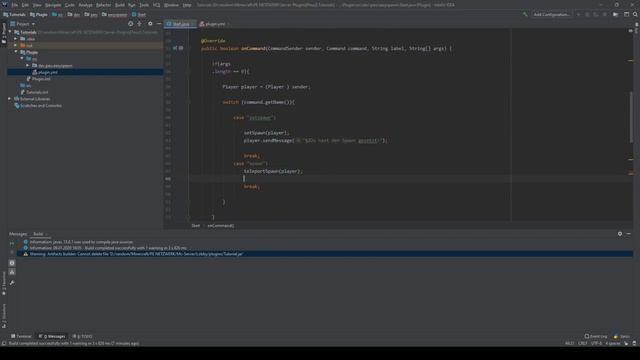Click the expand/collapse all icon in Project panel

(140, 24)
